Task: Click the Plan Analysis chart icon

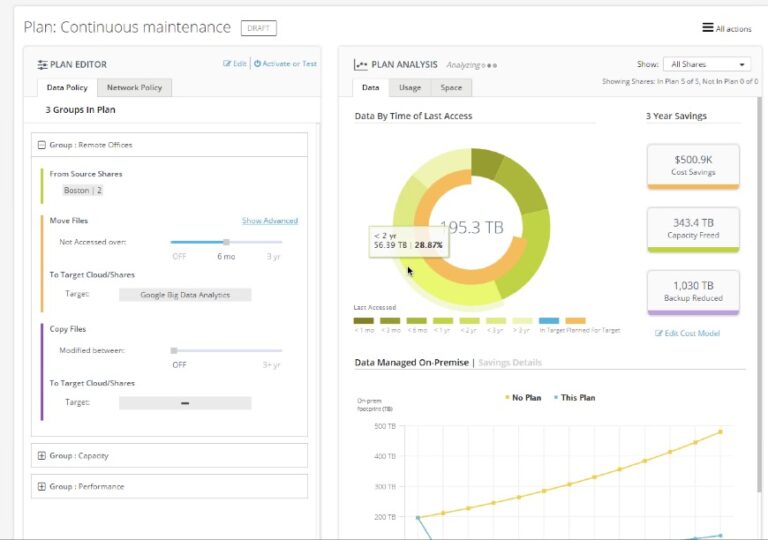Action: tap(360, 65)
